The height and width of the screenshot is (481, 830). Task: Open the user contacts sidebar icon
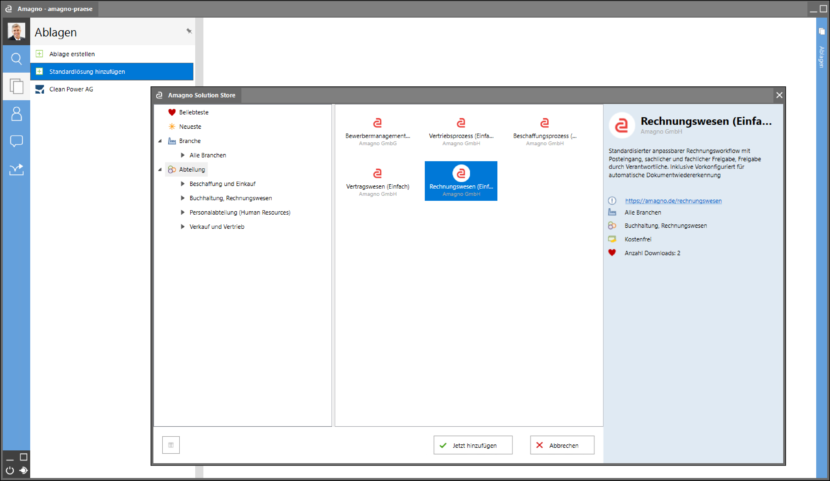point(16,114)
